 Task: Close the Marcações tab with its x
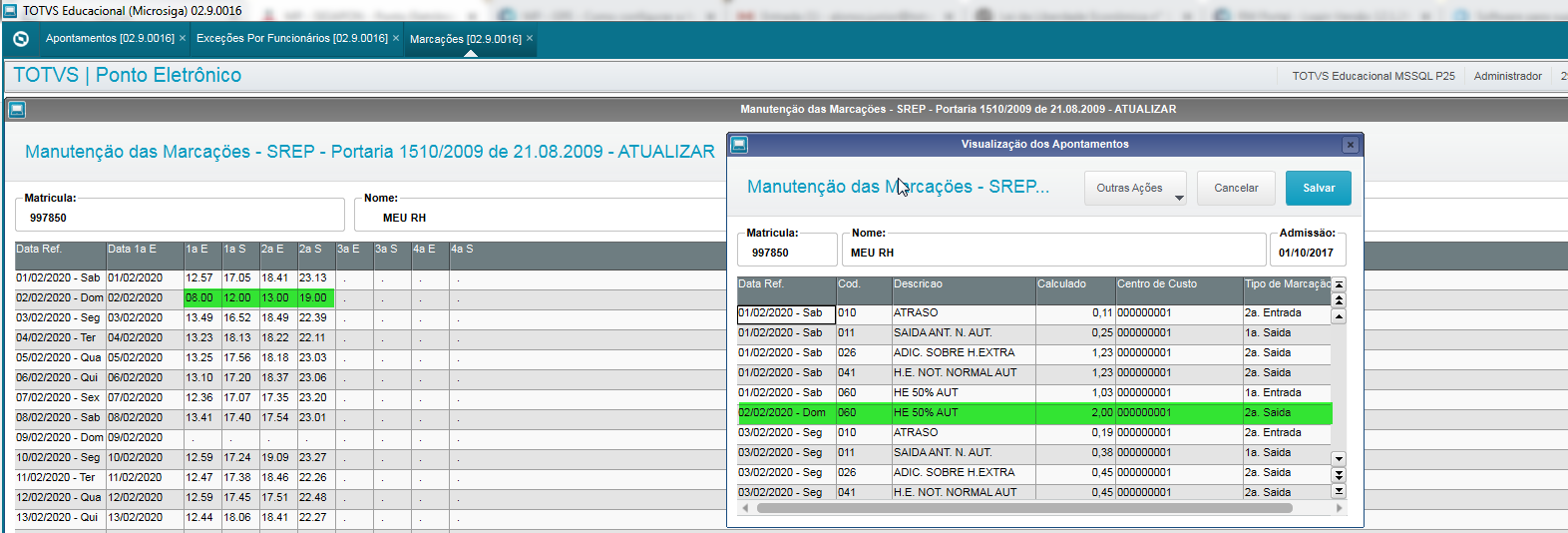(x=530, y=38)
